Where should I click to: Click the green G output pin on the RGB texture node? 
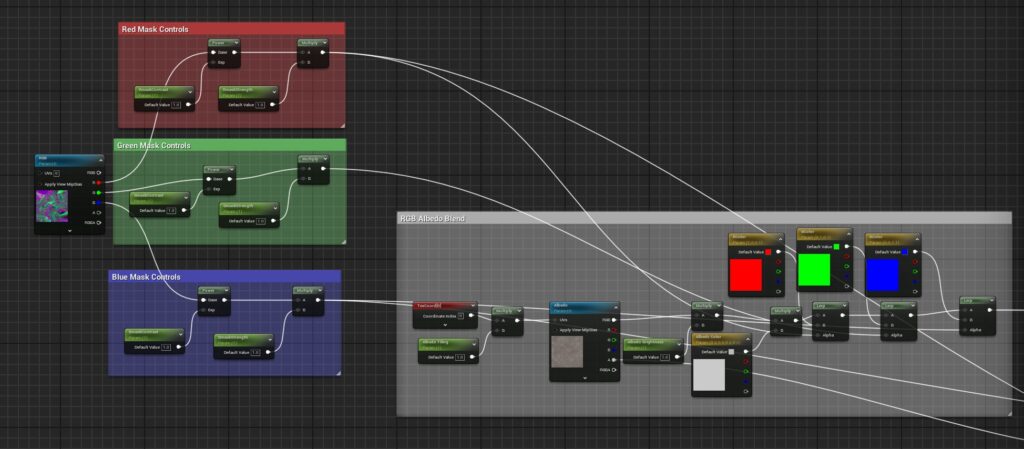pos(99,193)
